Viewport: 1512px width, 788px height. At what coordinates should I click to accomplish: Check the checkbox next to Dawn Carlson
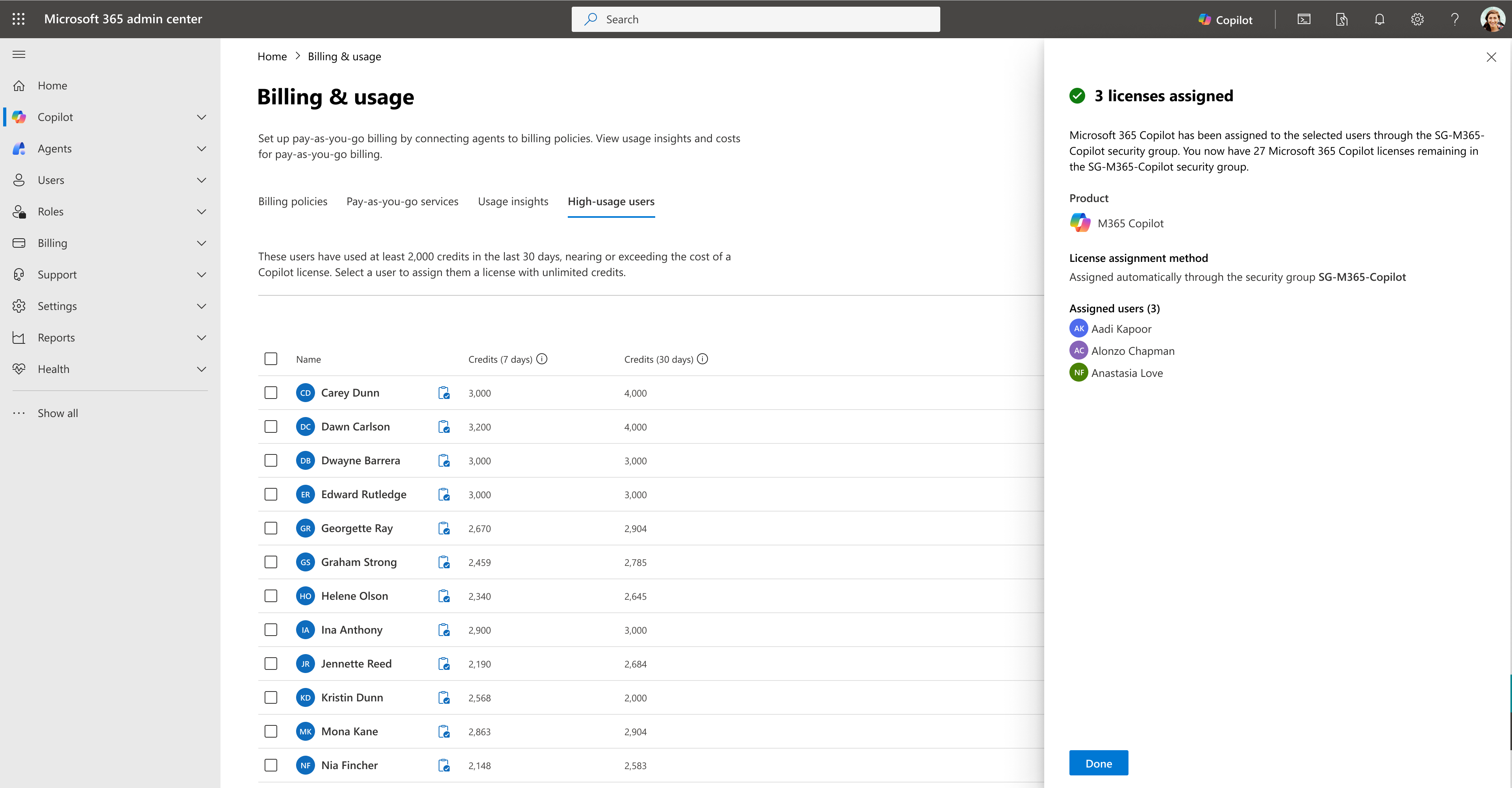click(x=271, y=426)
